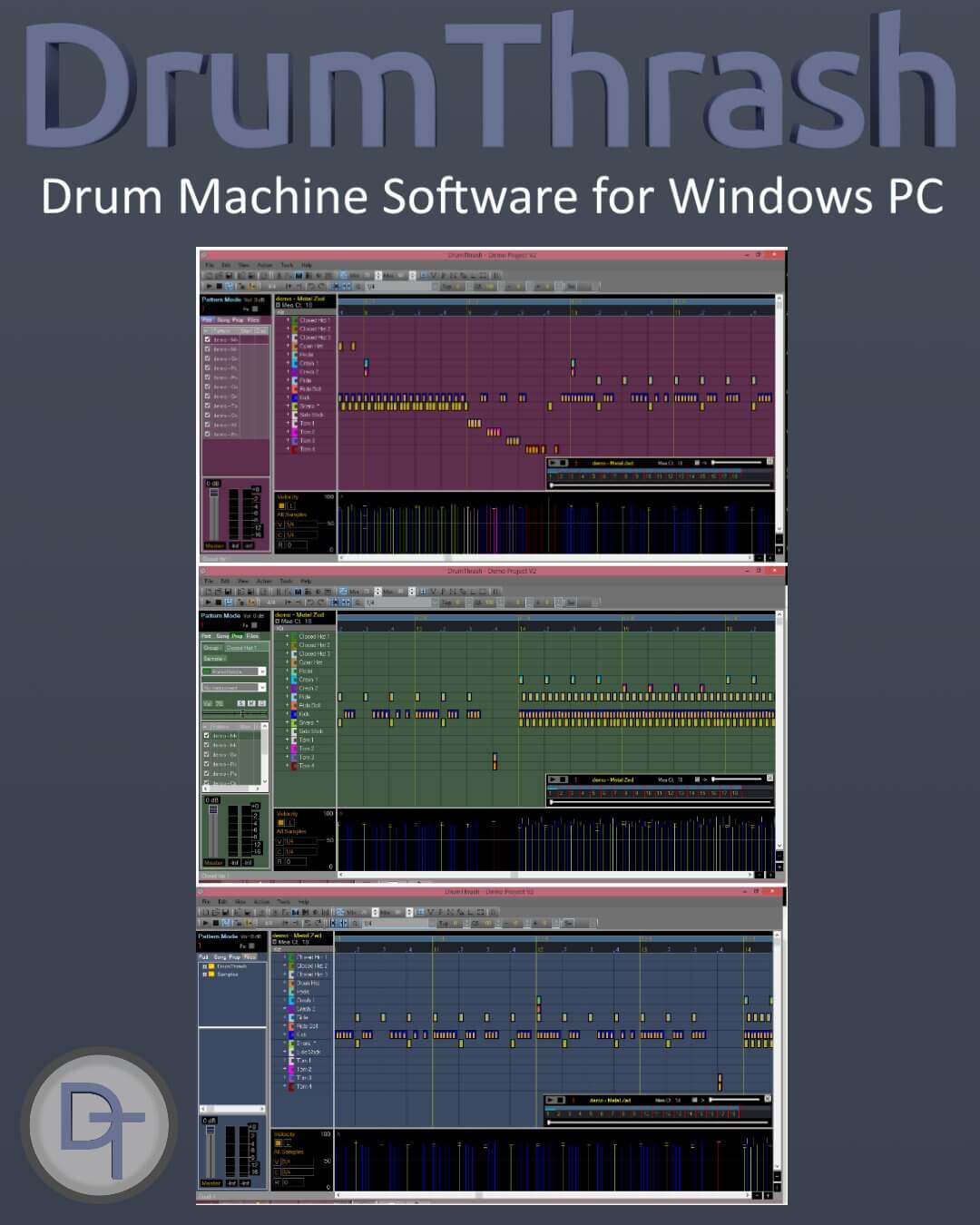Close the mini transport panel in the pink window
Image resolution: width=980 pixels, height=1225 pixels.
coord(770,462)
